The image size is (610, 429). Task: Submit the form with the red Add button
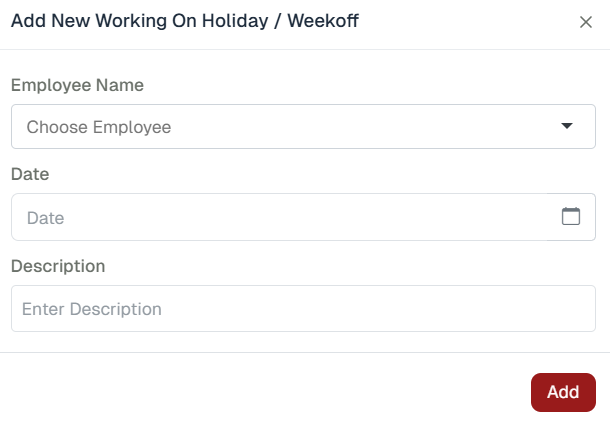point(563,392)
